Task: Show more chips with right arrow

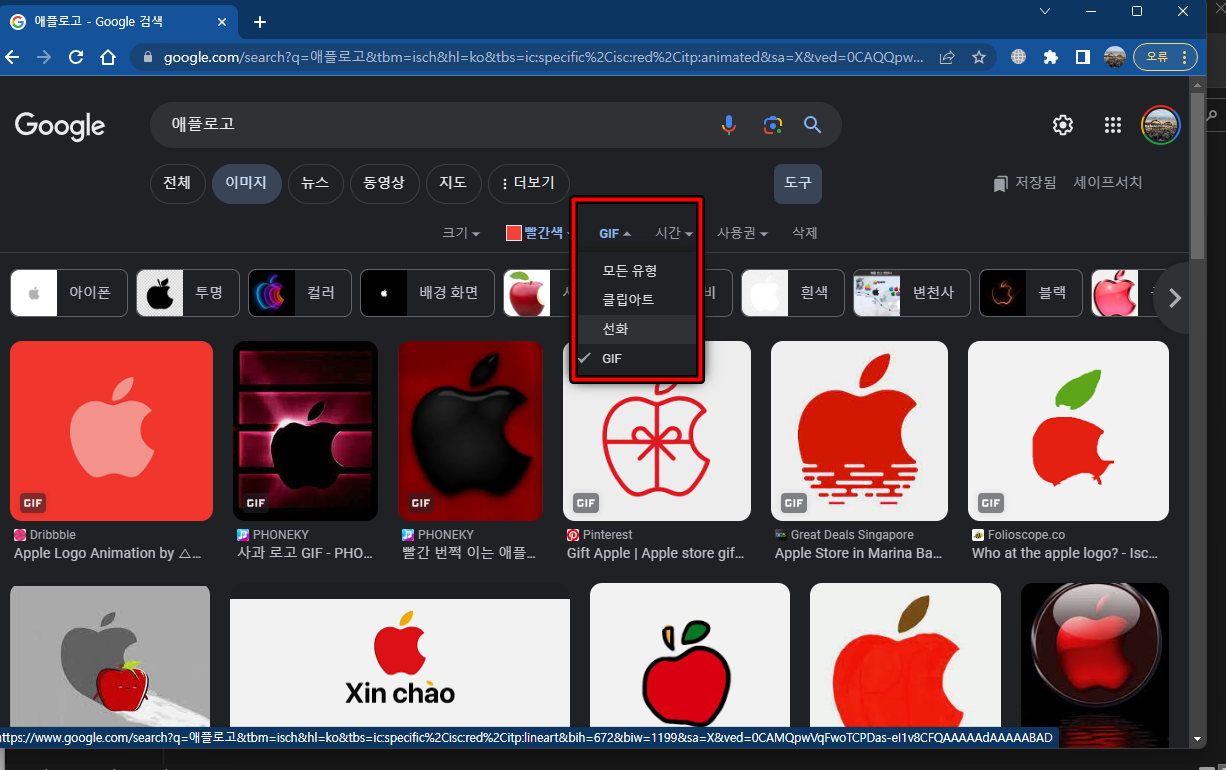Action: click(x=1175, y=297)
